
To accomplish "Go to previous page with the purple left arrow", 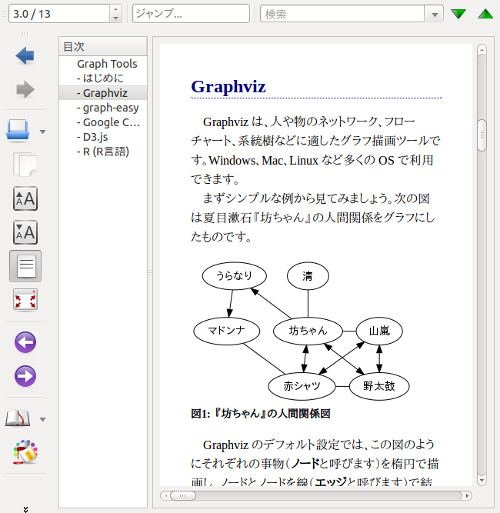I will point(25,342).
